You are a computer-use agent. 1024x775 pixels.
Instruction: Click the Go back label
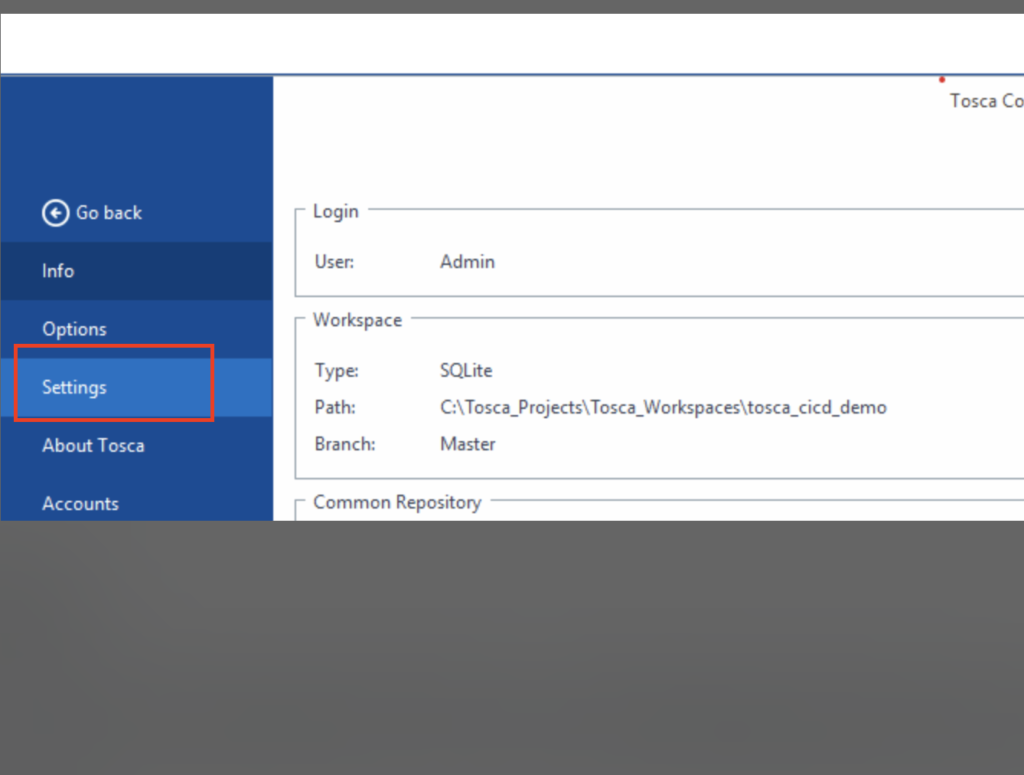[108, 213]
